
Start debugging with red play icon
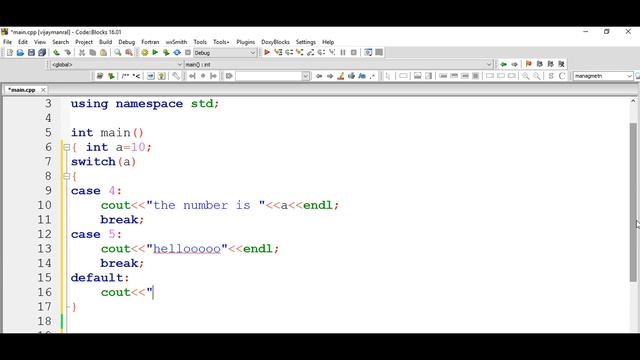click(x=267, y=52)
